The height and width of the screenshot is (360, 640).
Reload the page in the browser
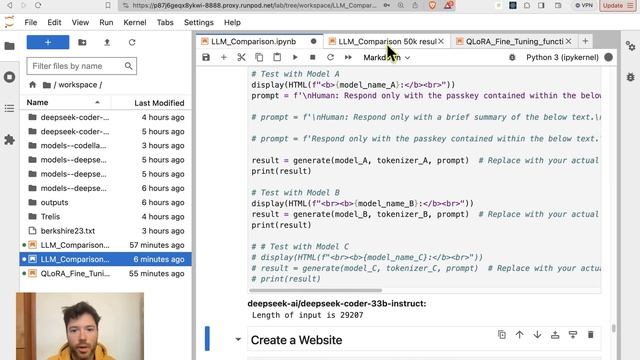click(x=38, y=5)
